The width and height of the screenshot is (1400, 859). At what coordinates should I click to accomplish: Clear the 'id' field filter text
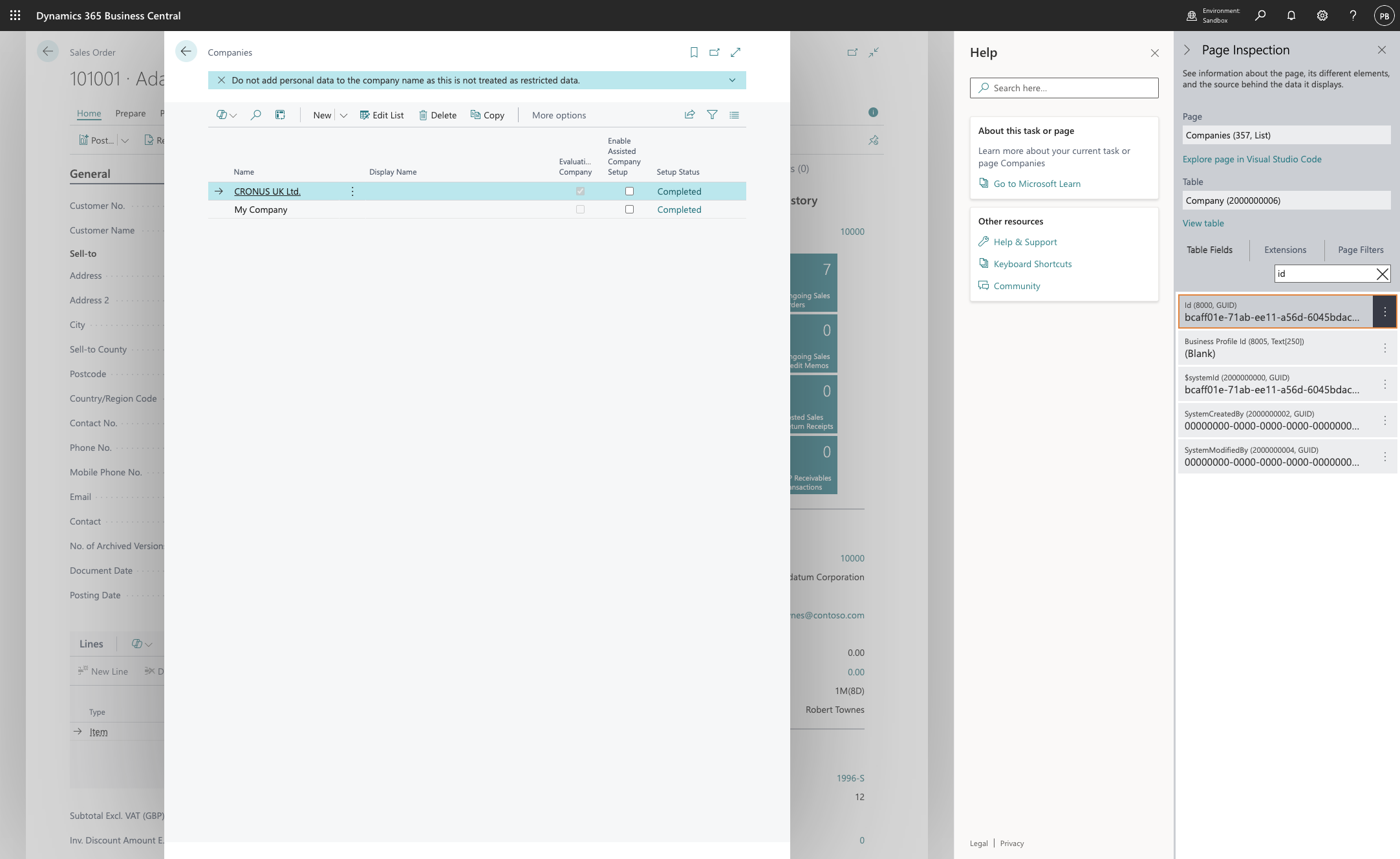pos(1382,274)
